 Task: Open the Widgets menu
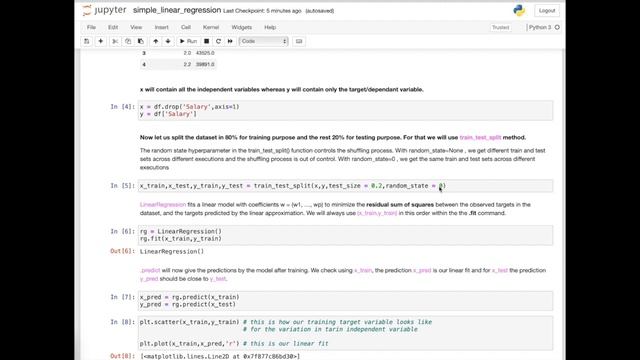coord(242,27)
